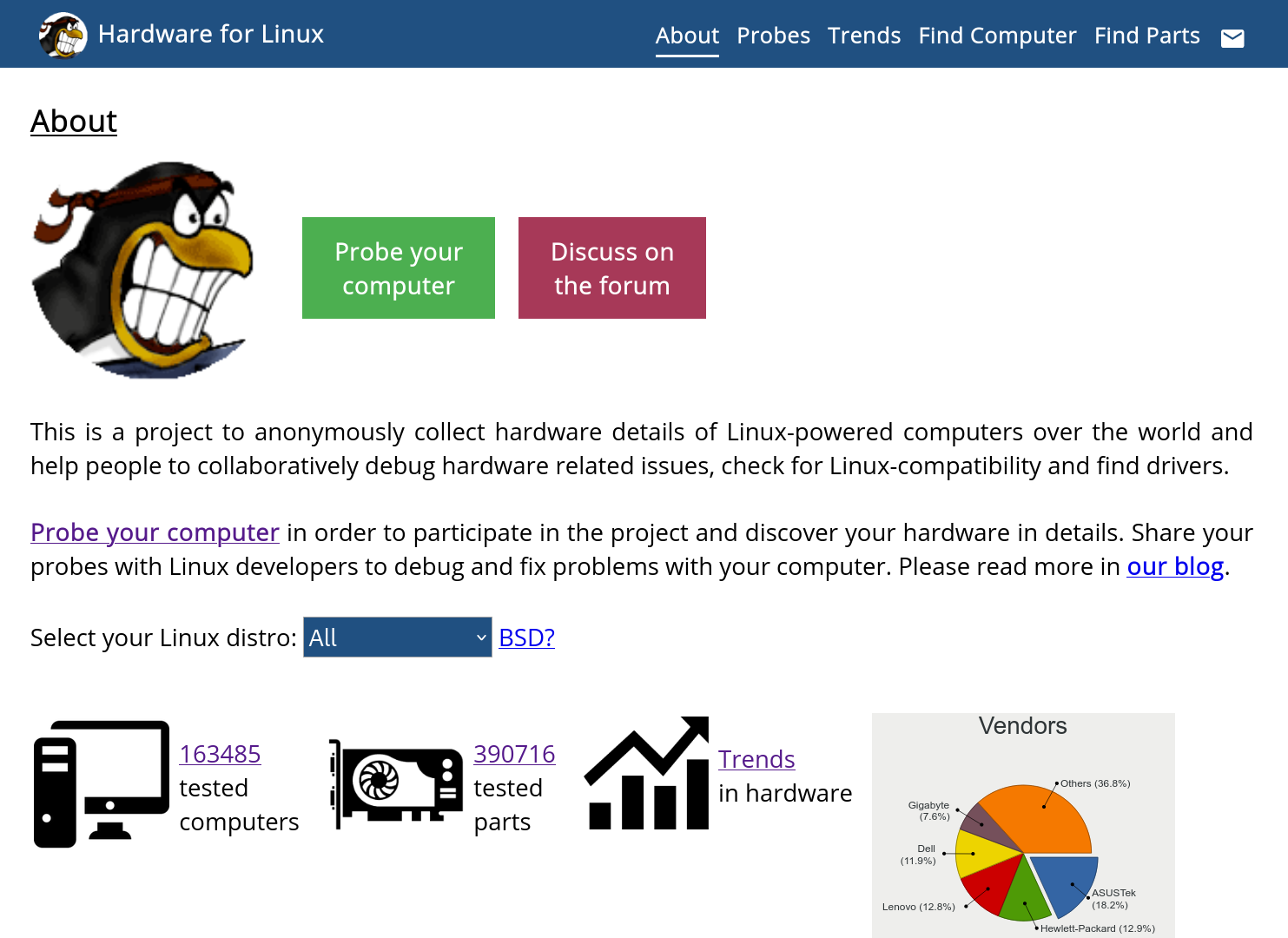Switch to the Probes page
The image size is (1288, 938).
(x=773, y=36)
